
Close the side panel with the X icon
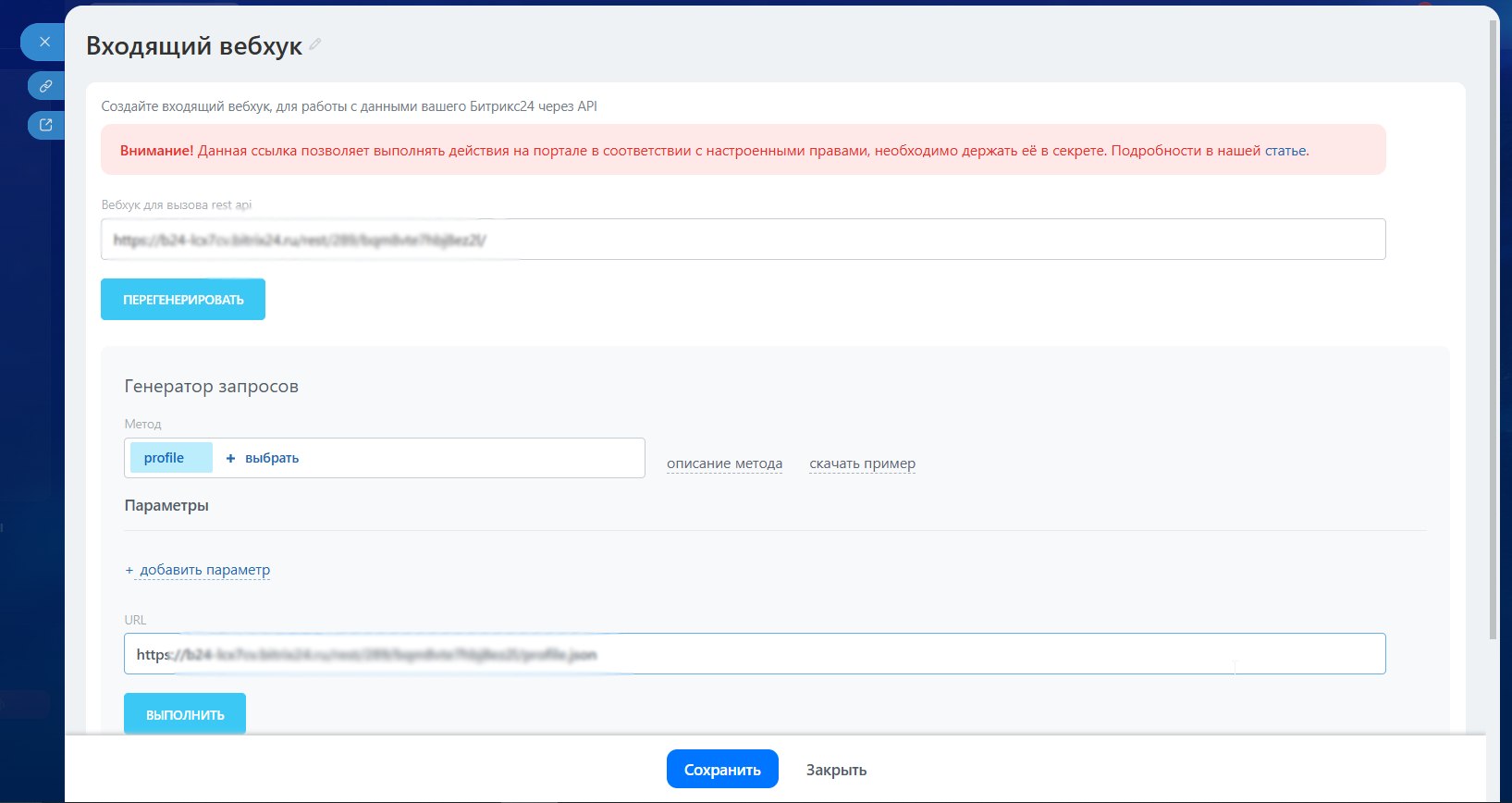[x=44, y=42]
